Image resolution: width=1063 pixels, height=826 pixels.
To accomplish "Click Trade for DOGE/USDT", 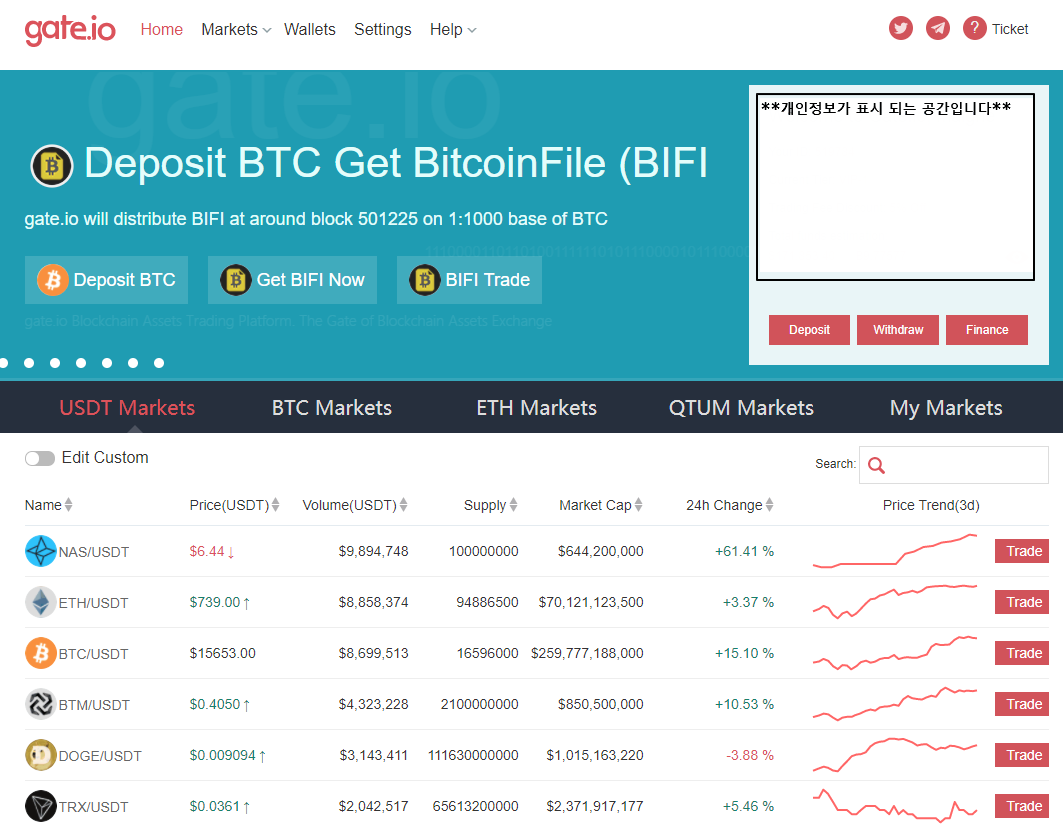I will pyautogui.click(x=1022, y=755).
